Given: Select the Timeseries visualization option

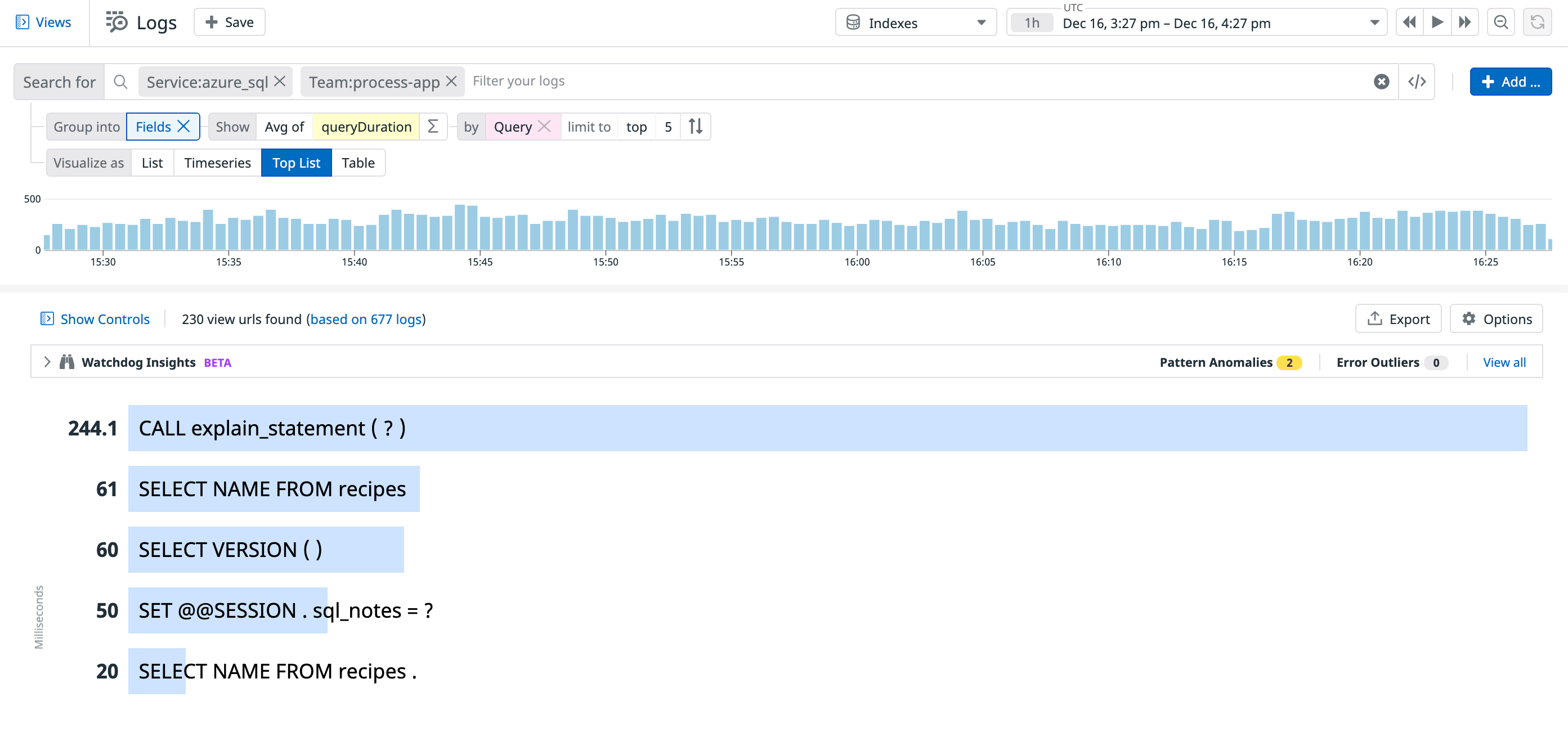Looking at the screenshot, I should pos(217,163).
